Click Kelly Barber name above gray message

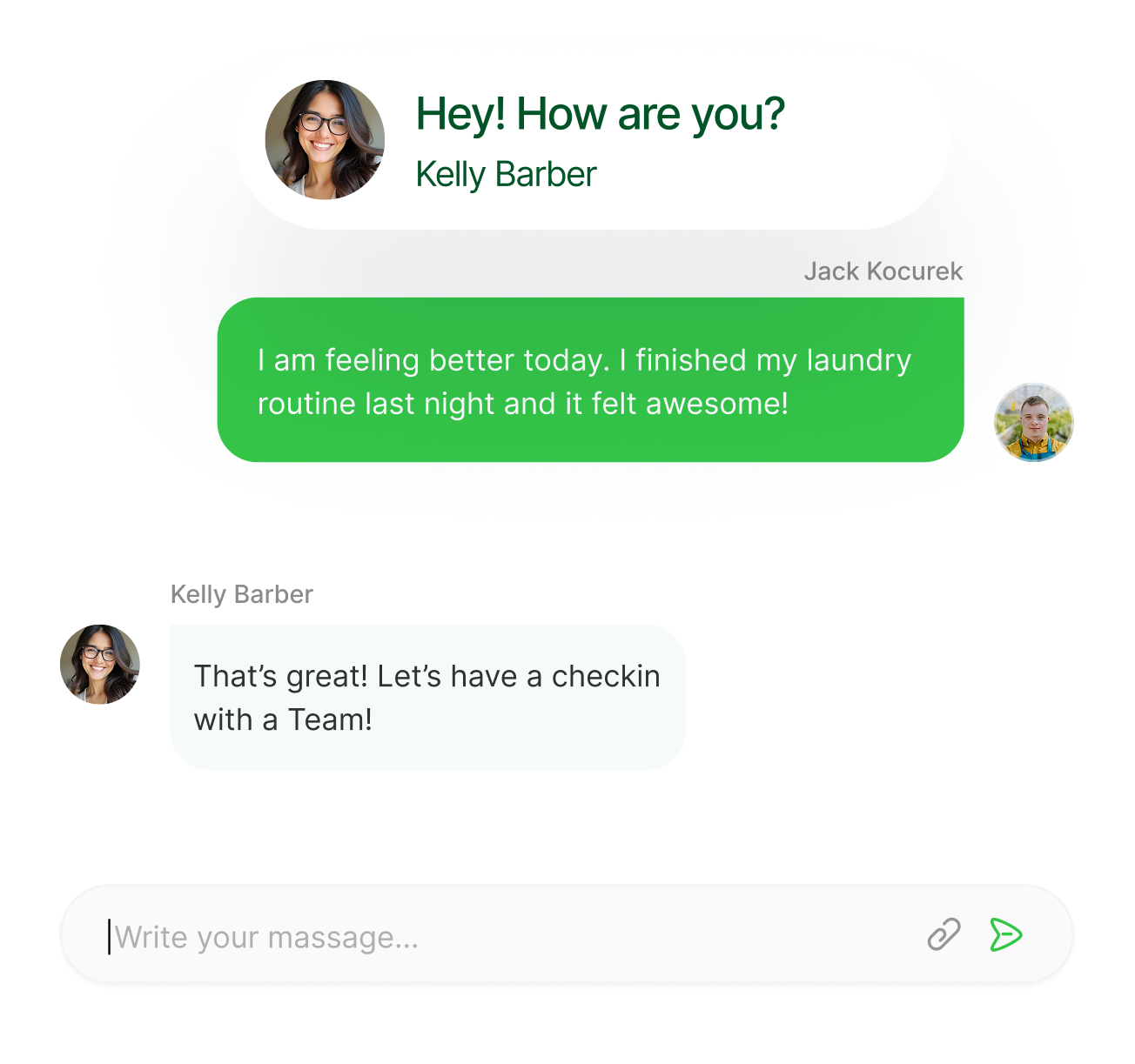(241, 594)
